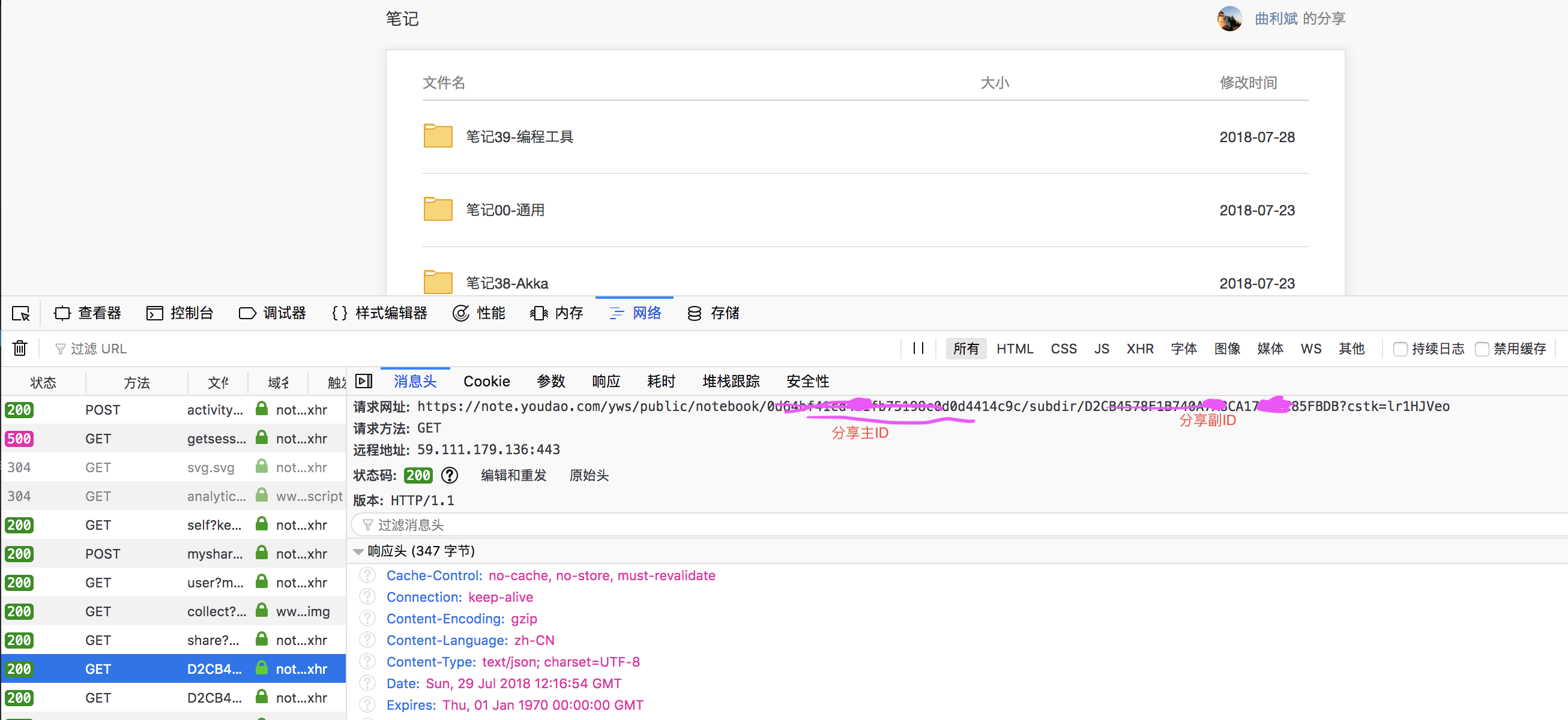Open the 笔记39-编程工具 folder
The image size is (1568, 720).
tap(519, 137)
